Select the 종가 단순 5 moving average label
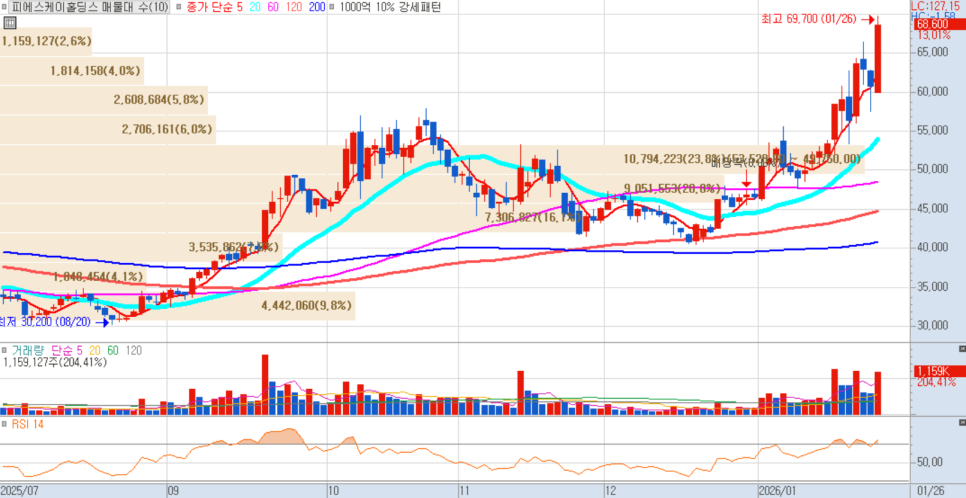 [214, 7]
